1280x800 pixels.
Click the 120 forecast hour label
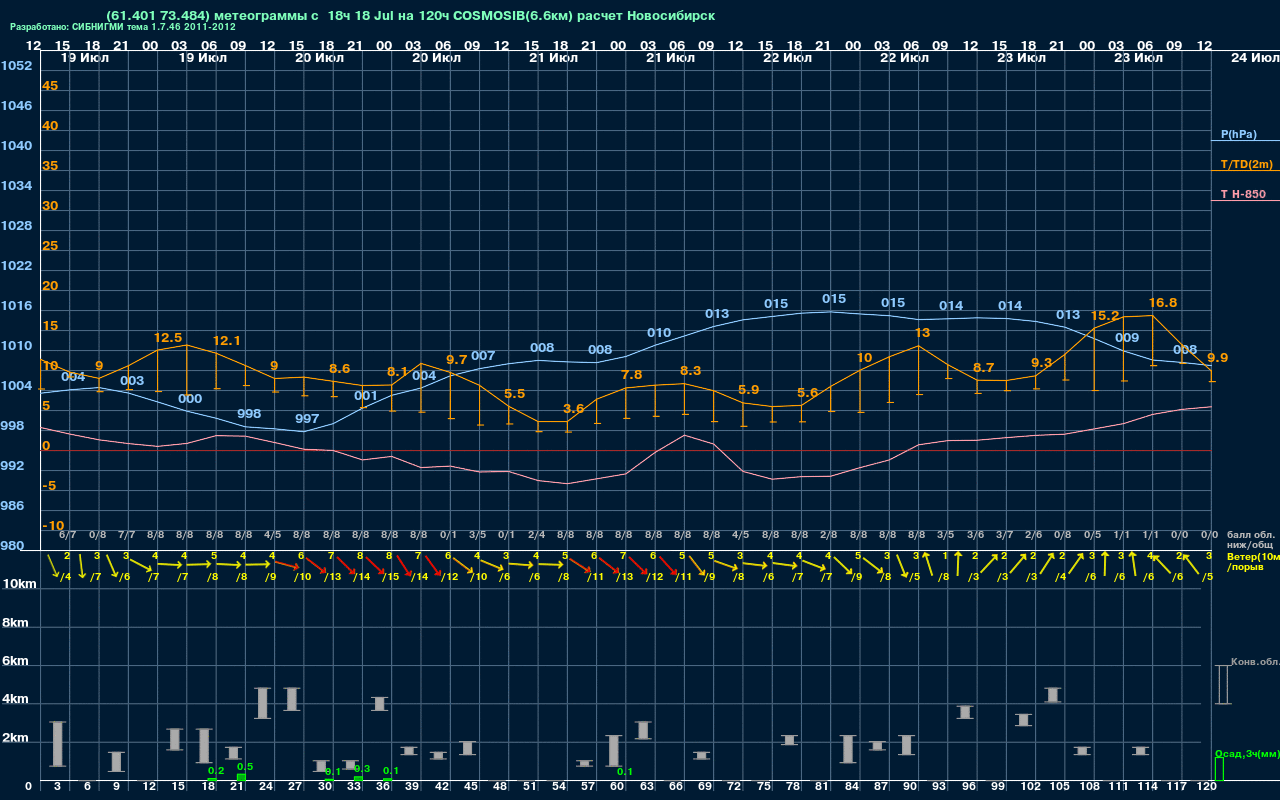click(x=1207, y=787)
